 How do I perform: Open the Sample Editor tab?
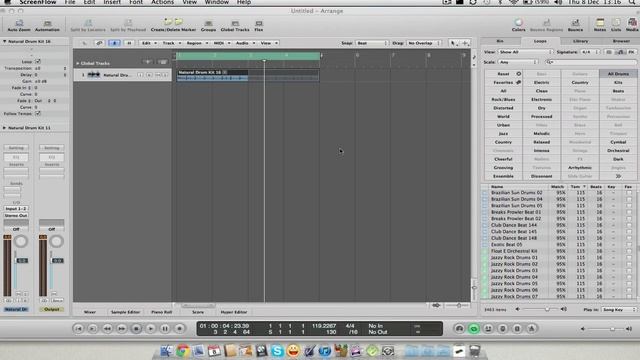coord(125,312)
